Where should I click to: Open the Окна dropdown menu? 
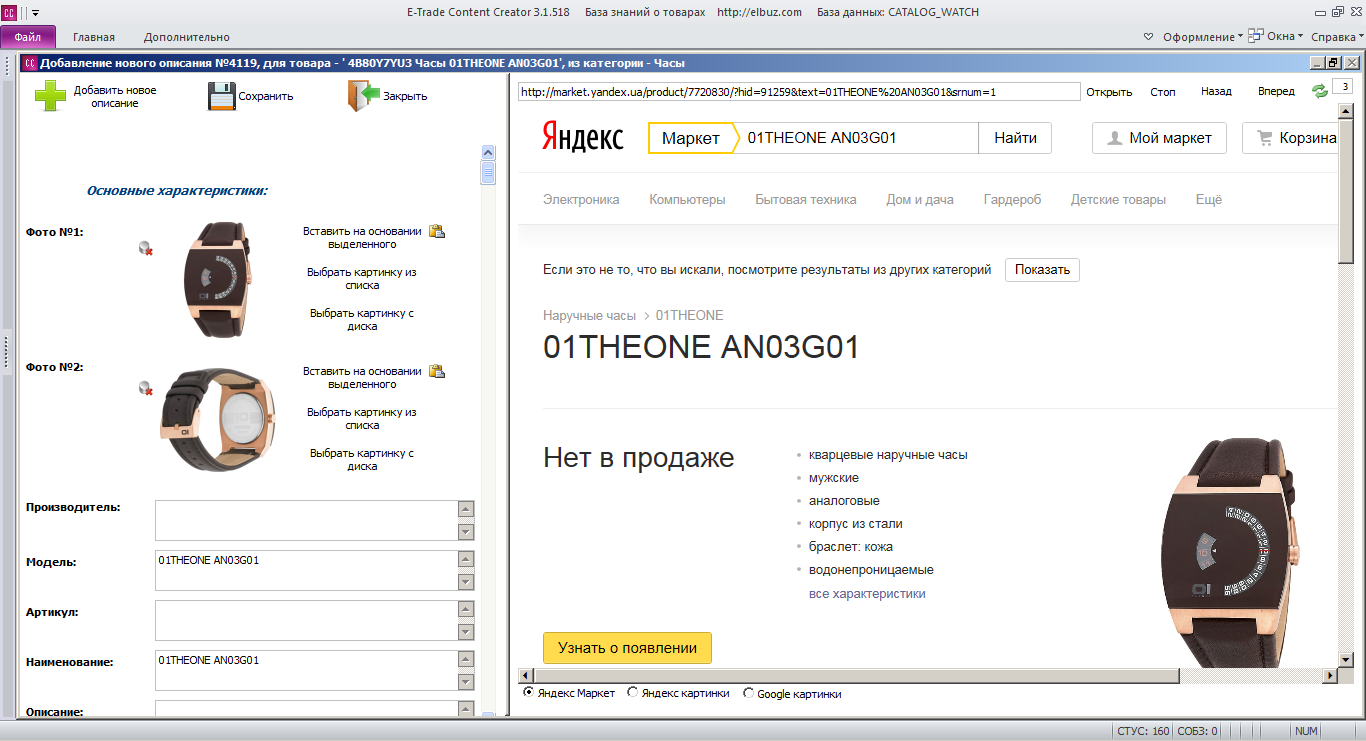1276,36
